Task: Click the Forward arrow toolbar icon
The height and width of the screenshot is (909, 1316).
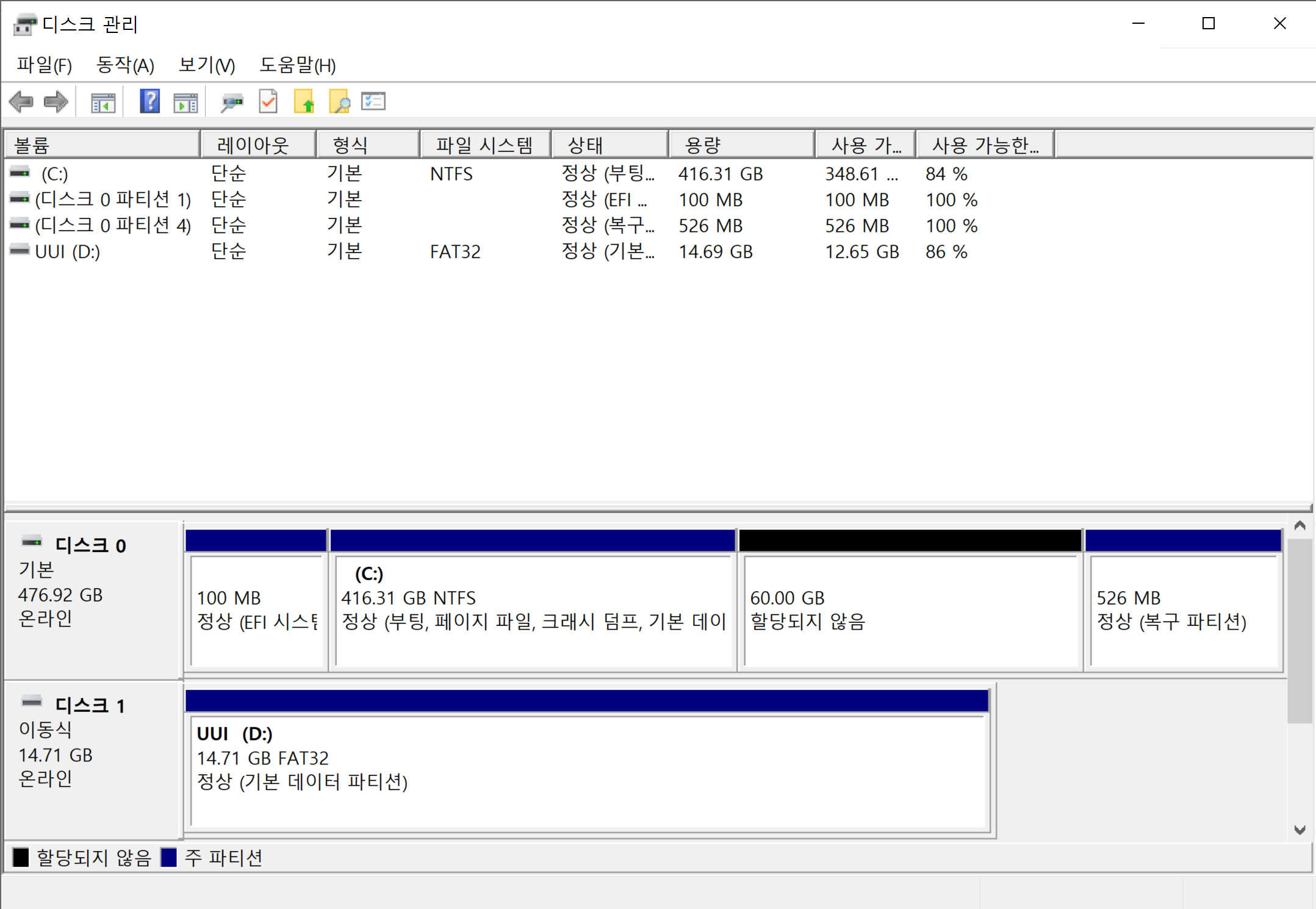Action: tap(56, 102)
